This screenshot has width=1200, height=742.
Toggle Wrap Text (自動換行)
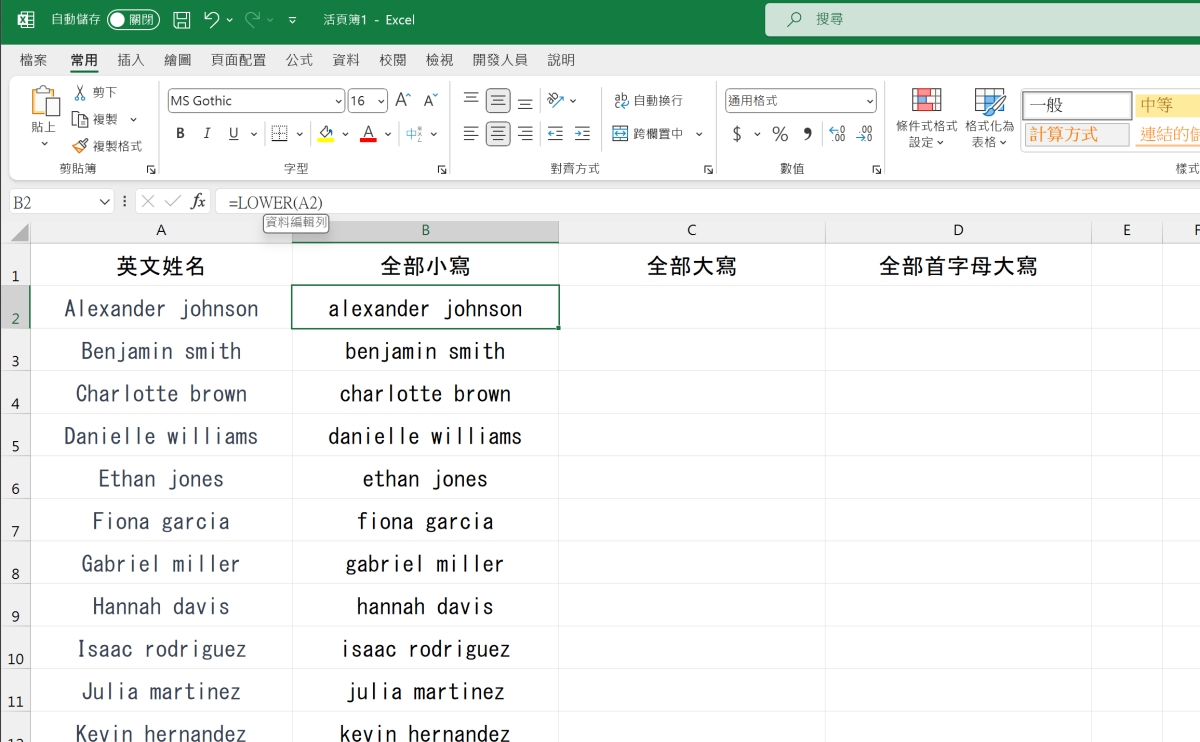pyautogui.click(x=648, y=100)
